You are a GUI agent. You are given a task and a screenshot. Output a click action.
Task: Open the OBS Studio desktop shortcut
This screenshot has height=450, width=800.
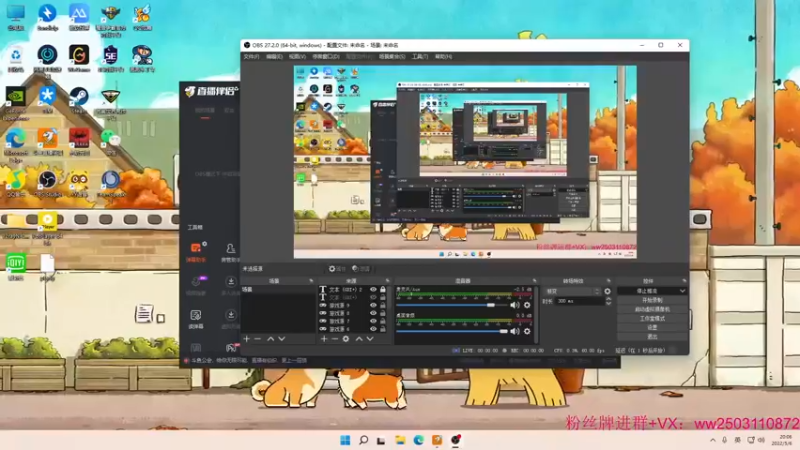[x=47, y=184]
